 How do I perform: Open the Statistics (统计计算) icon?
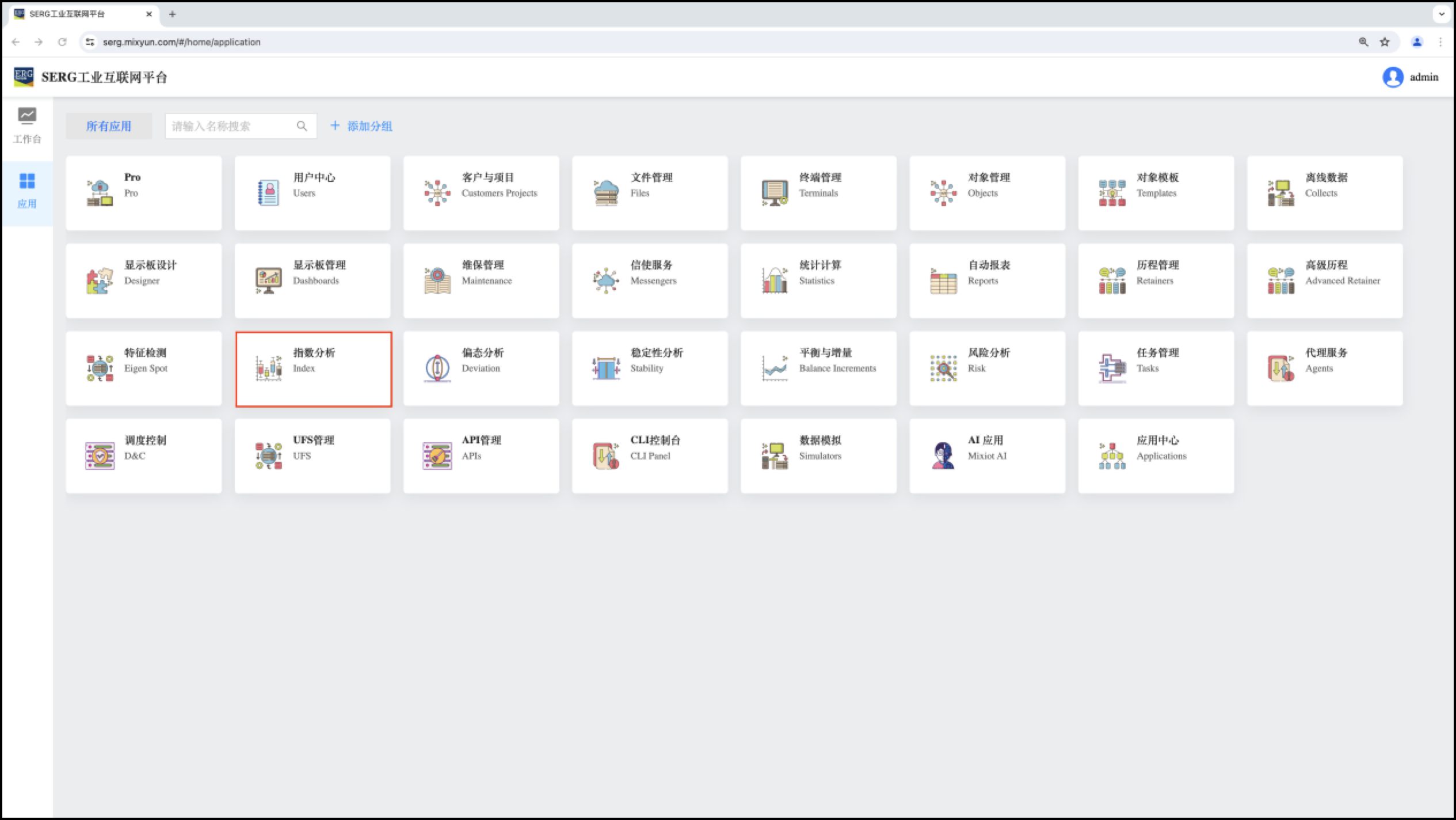[774, 280]
